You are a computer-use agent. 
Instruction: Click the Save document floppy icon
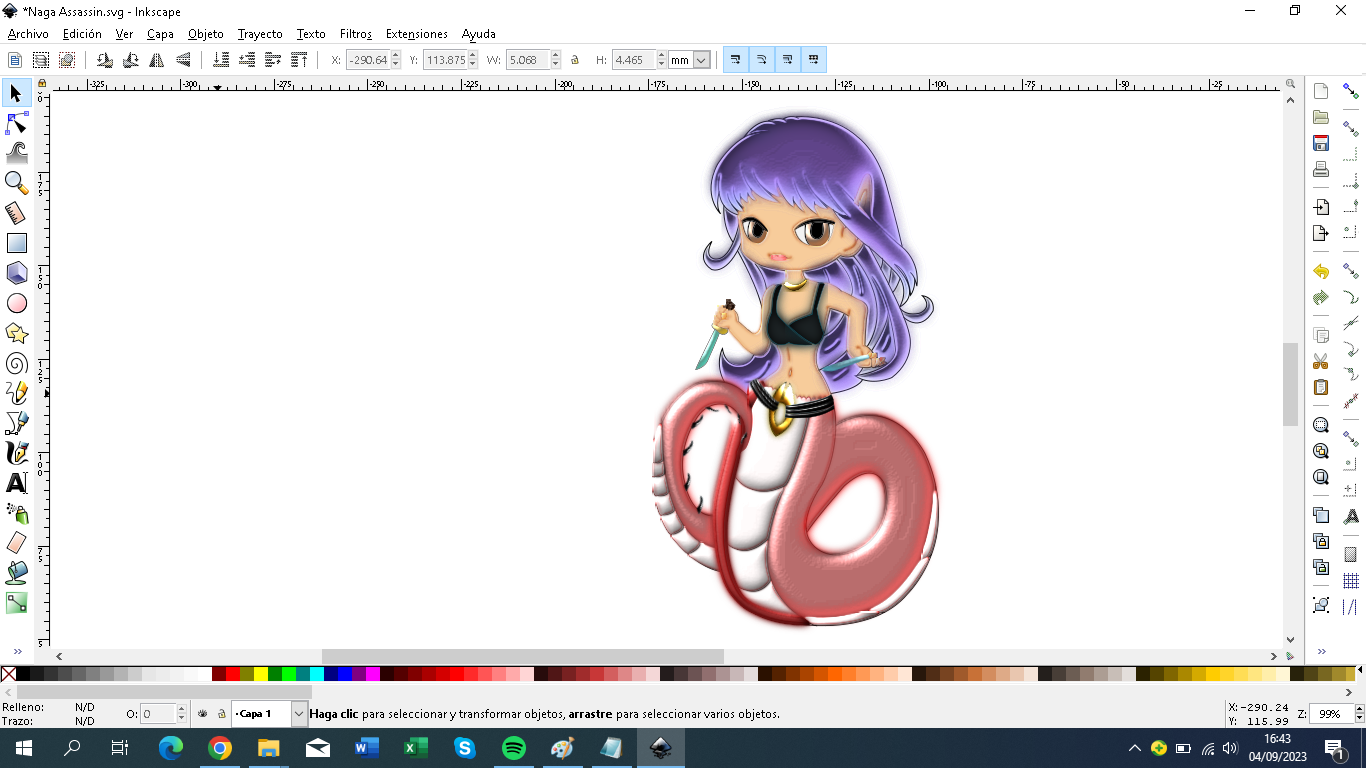point(1321,143)
